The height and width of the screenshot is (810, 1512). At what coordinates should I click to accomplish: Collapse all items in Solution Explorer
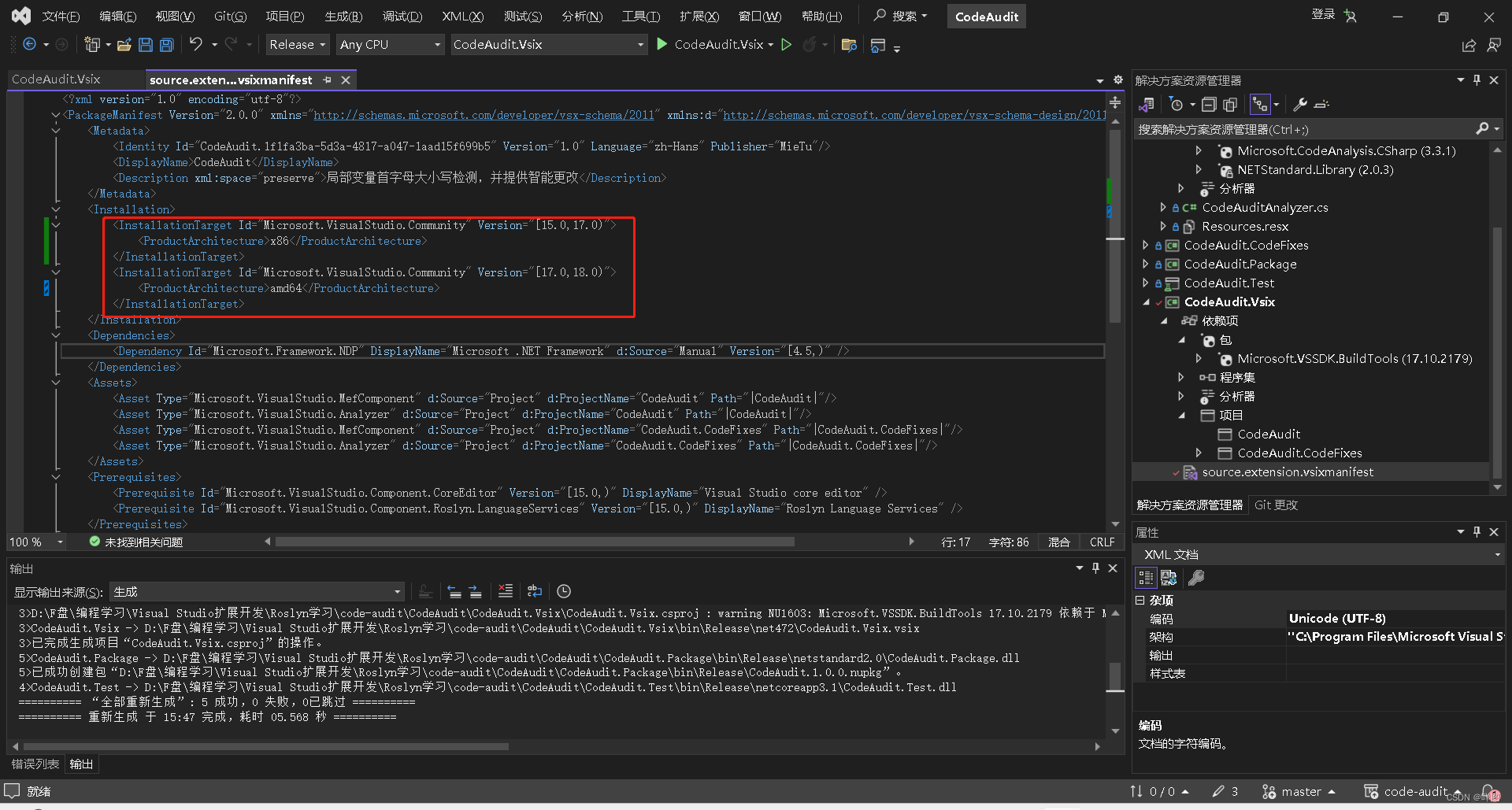(x=1209, y=104)
